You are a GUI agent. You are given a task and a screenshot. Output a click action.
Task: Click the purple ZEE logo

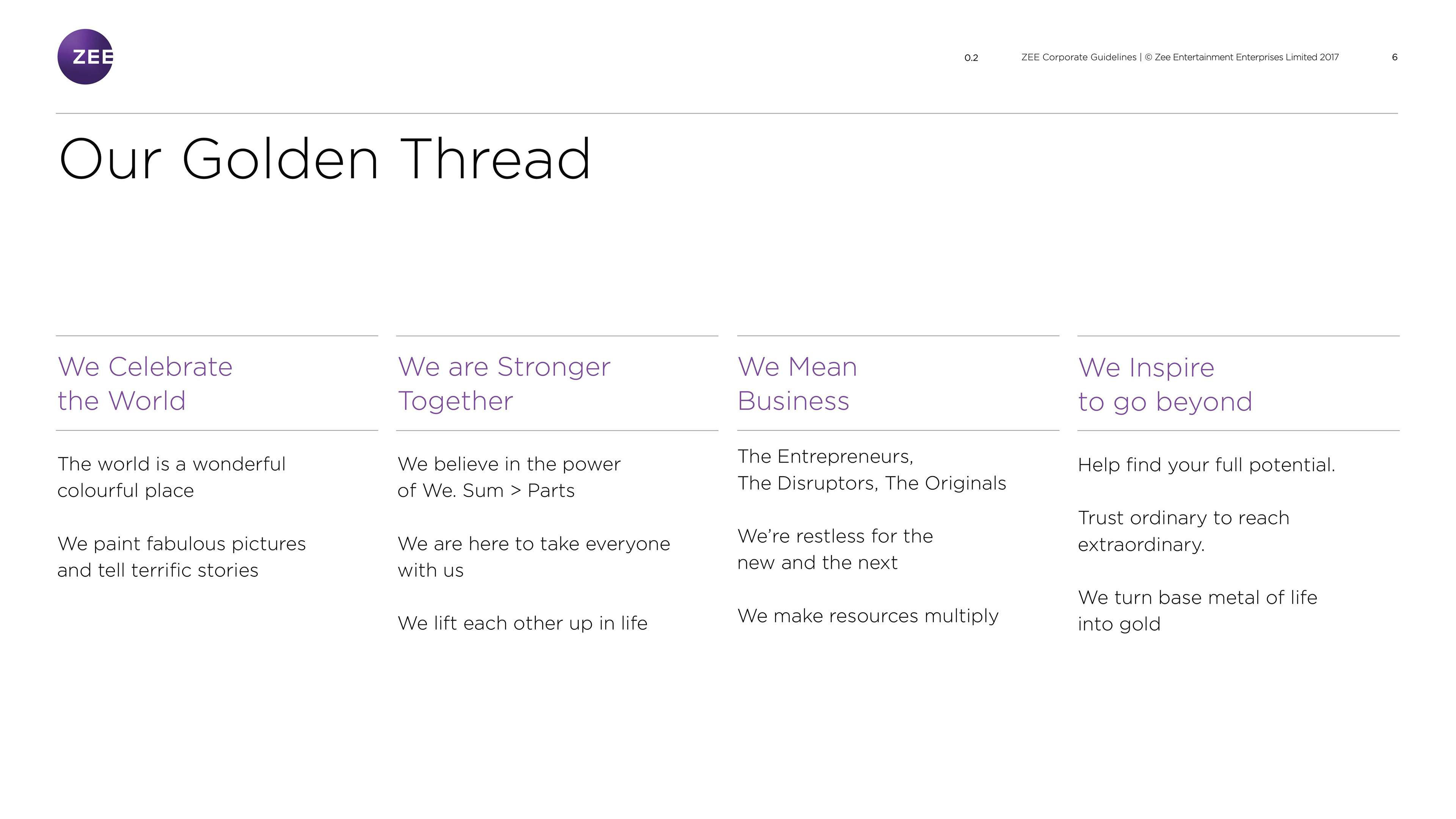[85, 57]
